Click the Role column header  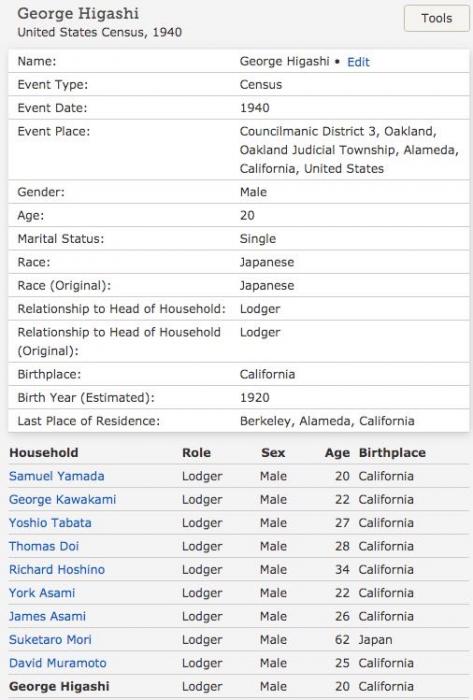pos(196,453)
